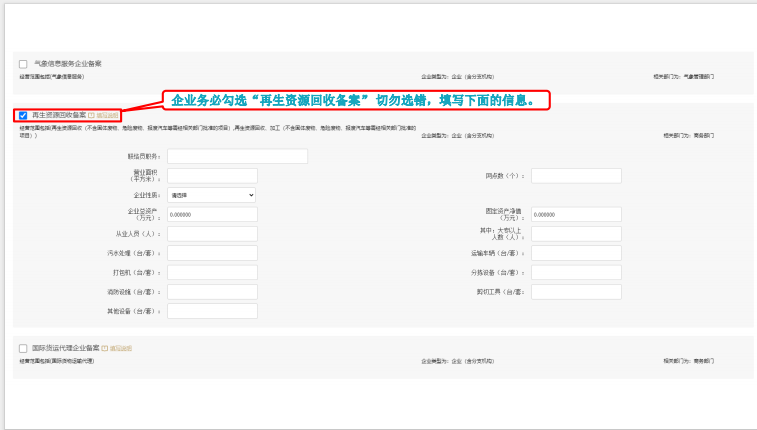
Task: Focus the 从业人员(人) input field
Action: (x=211, y=234)
